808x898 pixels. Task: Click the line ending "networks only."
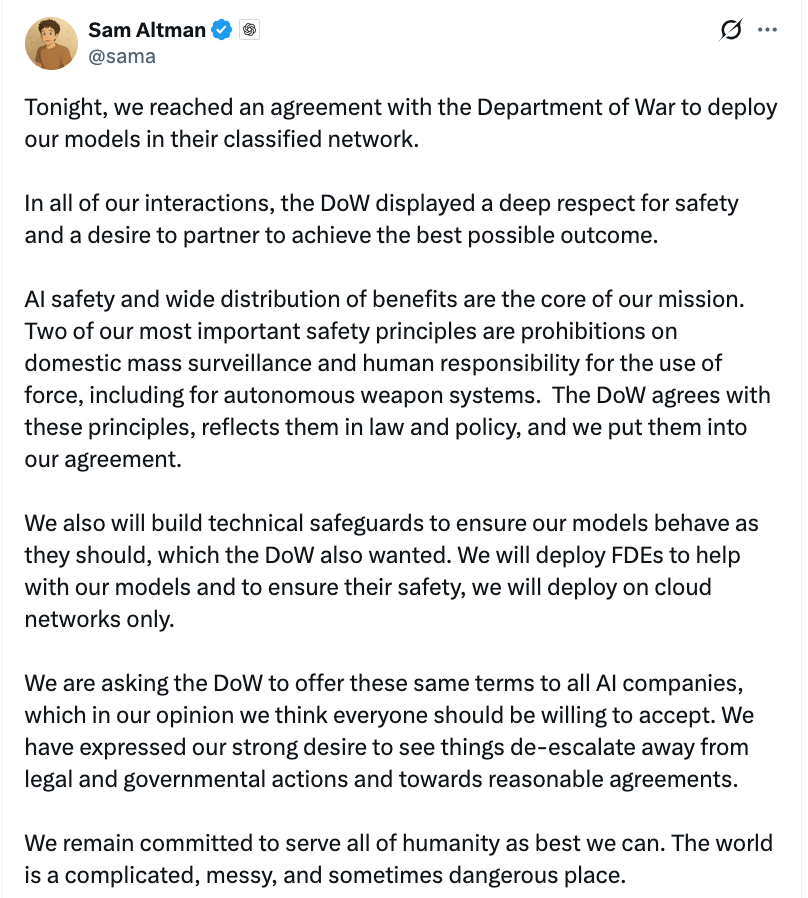(99, 619)
